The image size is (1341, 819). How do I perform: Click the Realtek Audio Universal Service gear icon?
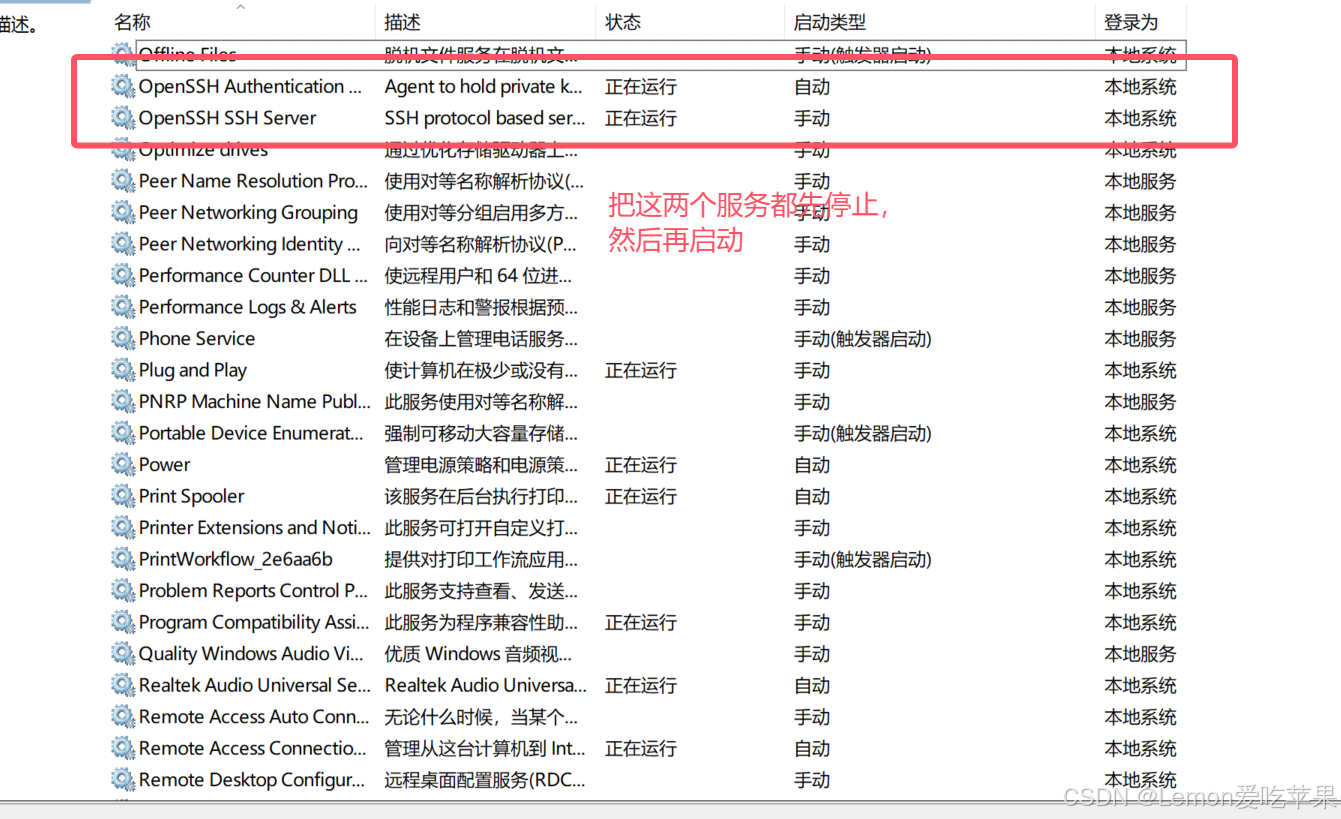(x=123, y=685)
